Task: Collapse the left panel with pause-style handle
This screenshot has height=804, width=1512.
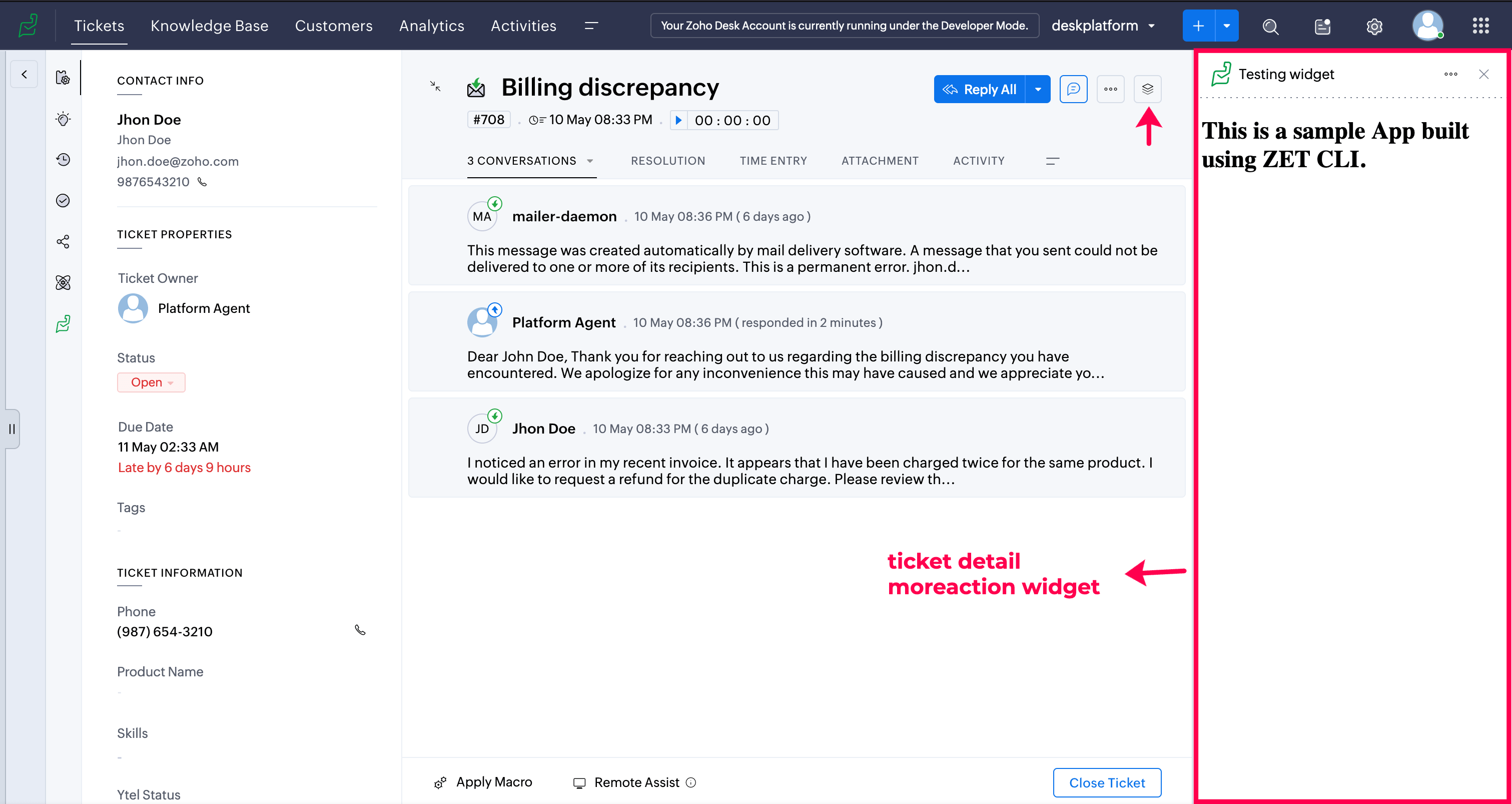Action: pyautogui.click(x=12, y=429)
